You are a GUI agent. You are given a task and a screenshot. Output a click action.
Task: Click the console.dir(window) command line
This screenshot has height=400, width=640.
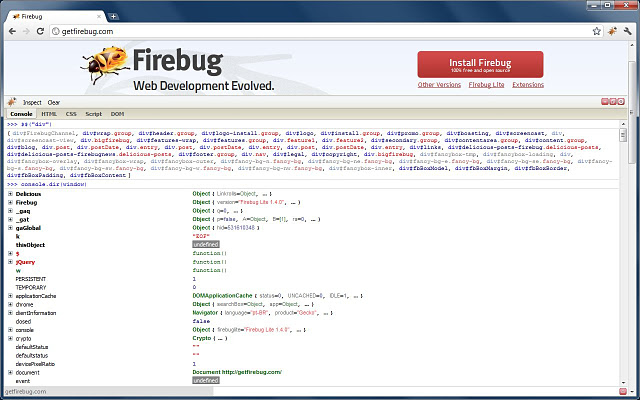[53, 184]
